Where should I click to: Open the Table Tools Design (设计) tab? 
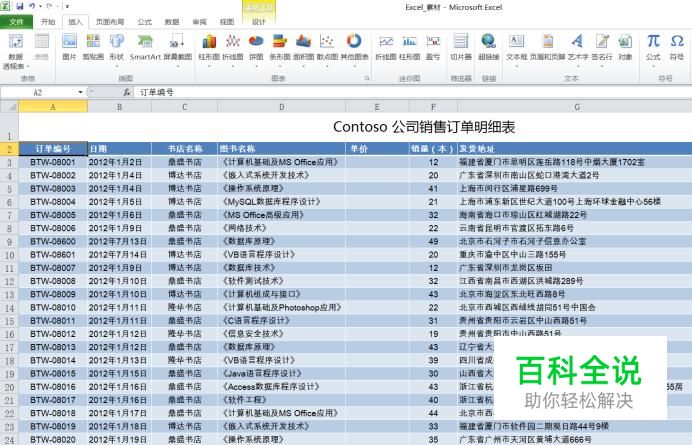click(259, 22)
